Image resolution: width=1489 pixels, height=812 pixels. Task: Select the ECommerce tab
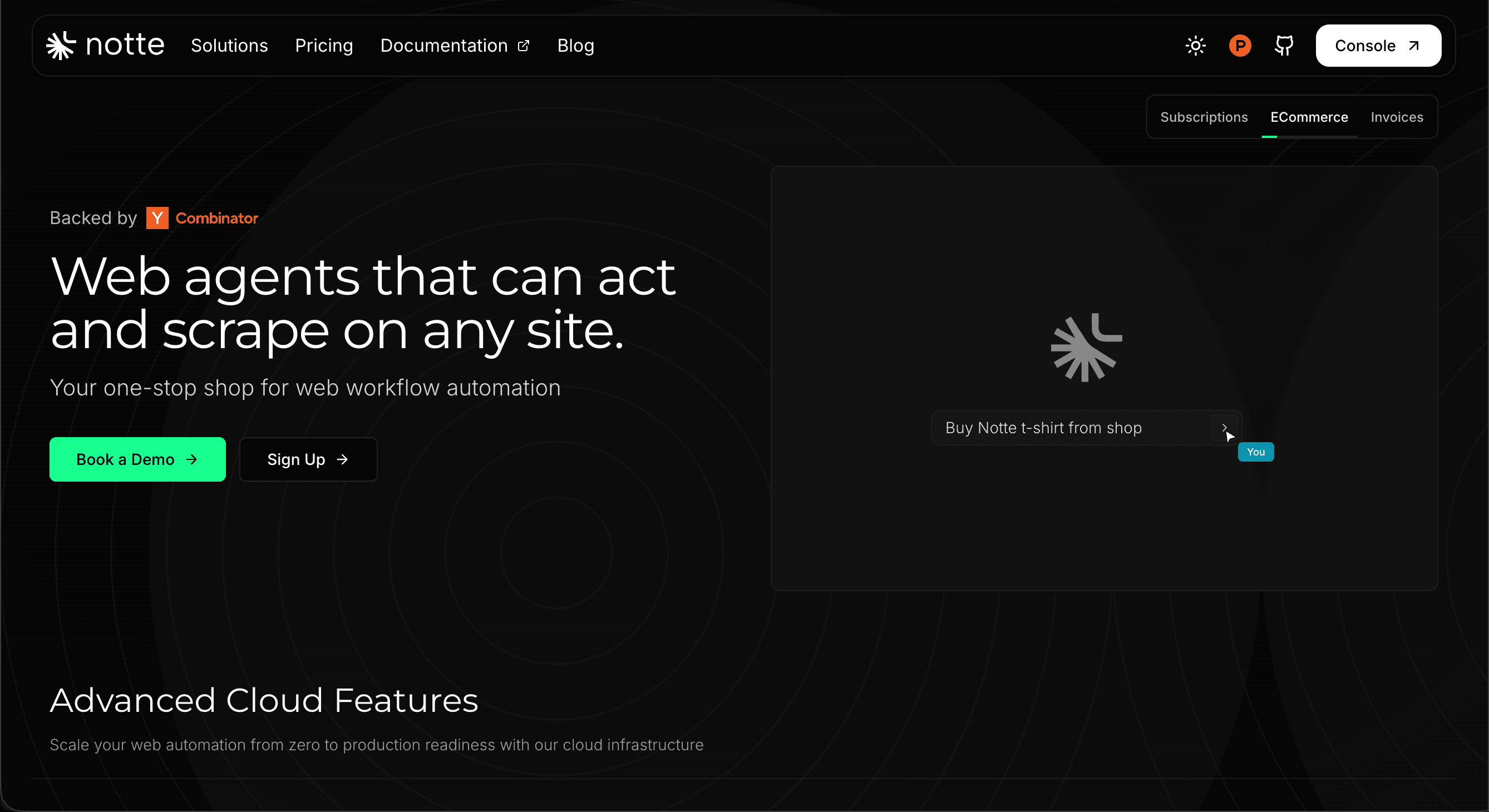[1309, 117]
